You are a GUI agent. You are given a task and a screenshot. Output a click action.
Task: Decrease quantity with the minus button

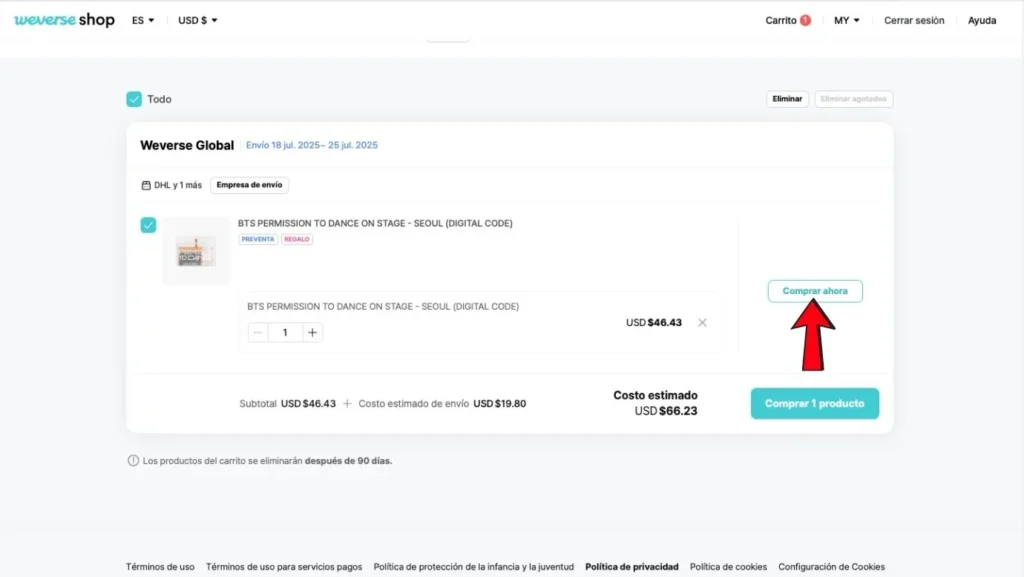point(258,332)
